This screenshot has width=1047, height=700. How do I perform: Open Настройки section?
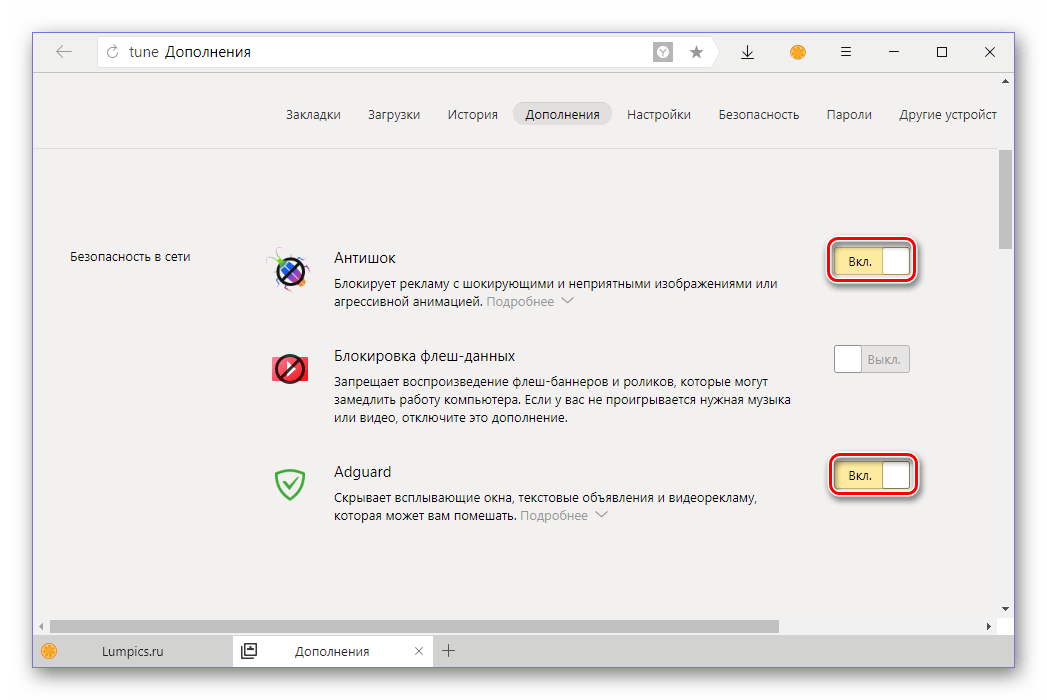click(x=659, y=114)
